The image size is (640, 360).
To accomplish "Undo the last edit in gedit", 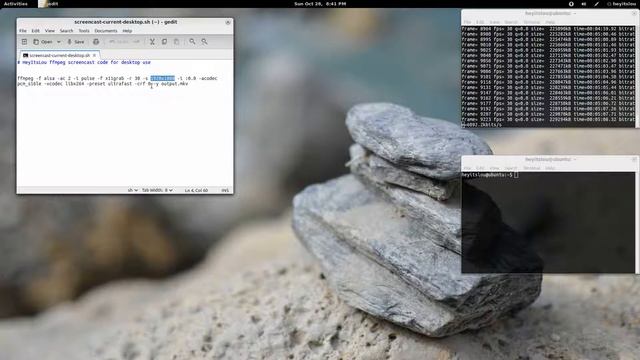I will click(119, 42).
